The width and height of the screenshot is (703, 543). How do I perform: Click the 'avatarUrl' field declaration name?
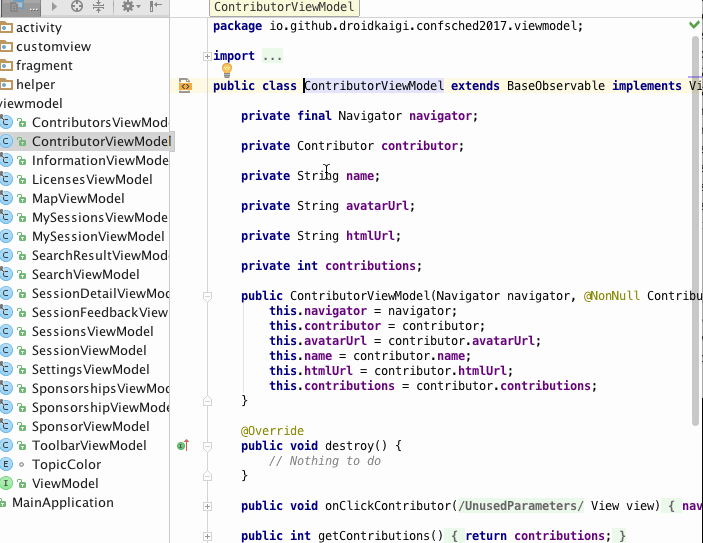coord(377,206)
